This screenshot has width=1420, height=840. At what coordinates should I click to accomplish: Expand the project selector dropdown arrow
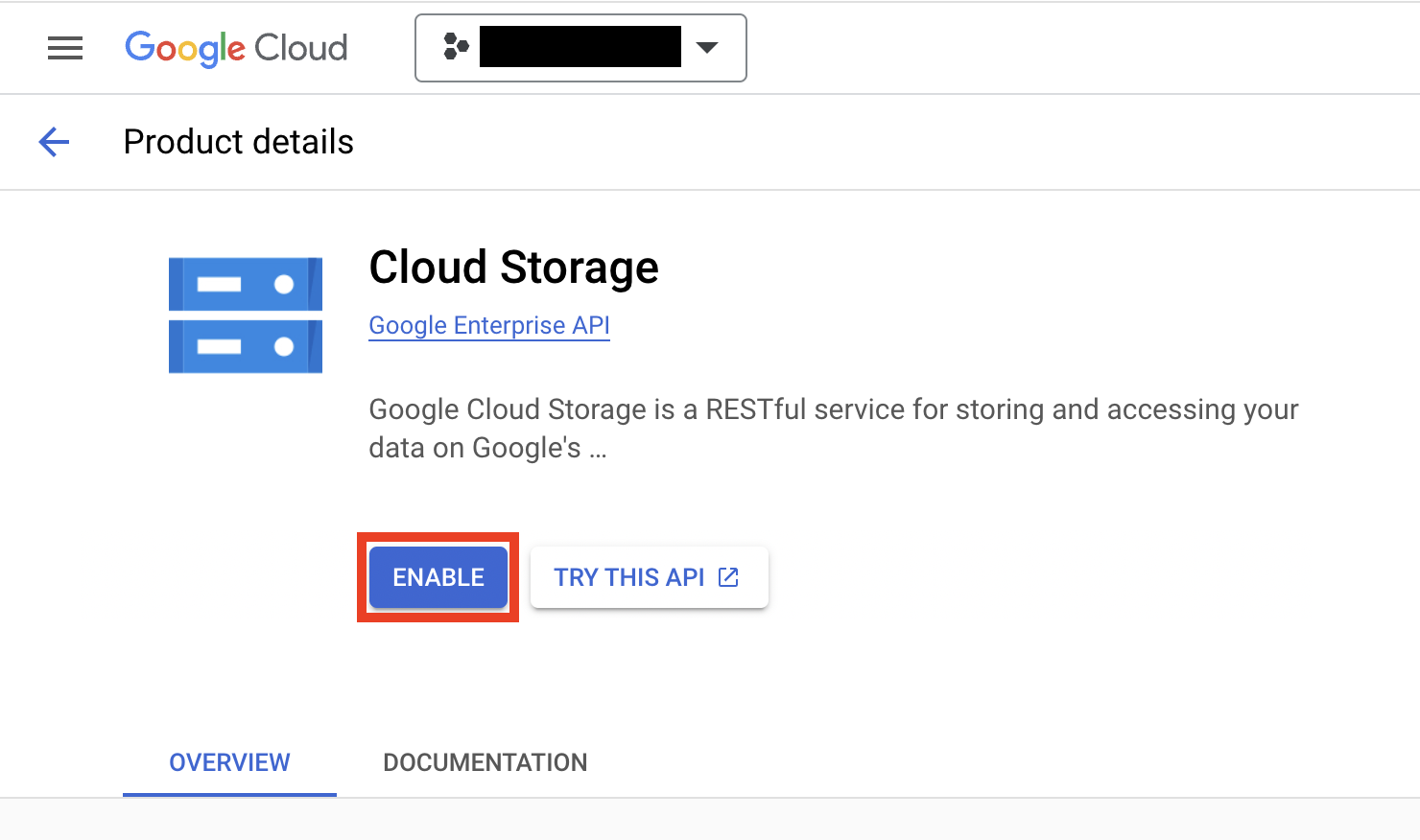[707, 47]
